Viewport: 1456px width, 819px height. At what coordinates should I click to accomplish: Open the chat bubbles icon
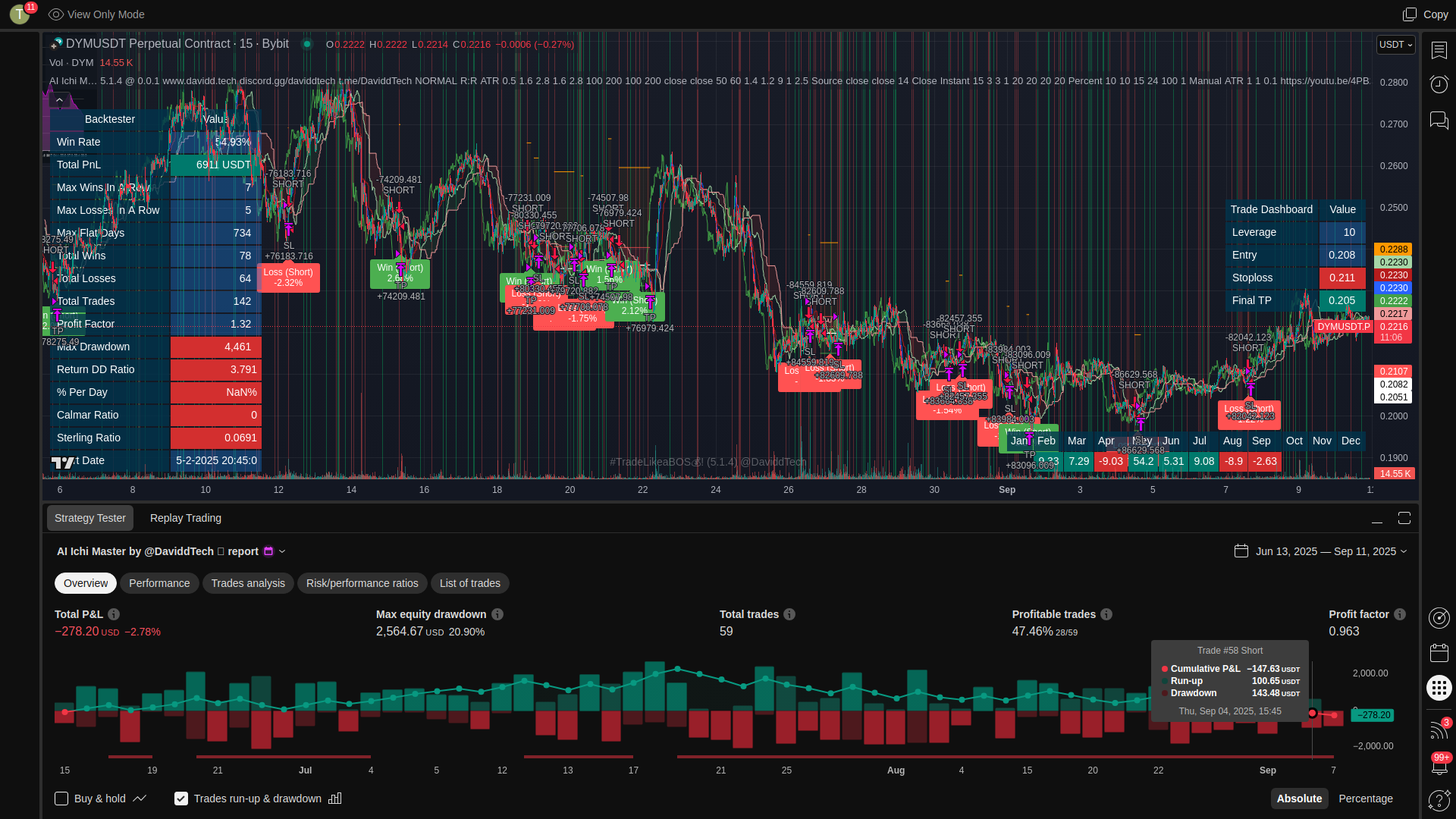pyautogui.click(x=1439, y=120)
